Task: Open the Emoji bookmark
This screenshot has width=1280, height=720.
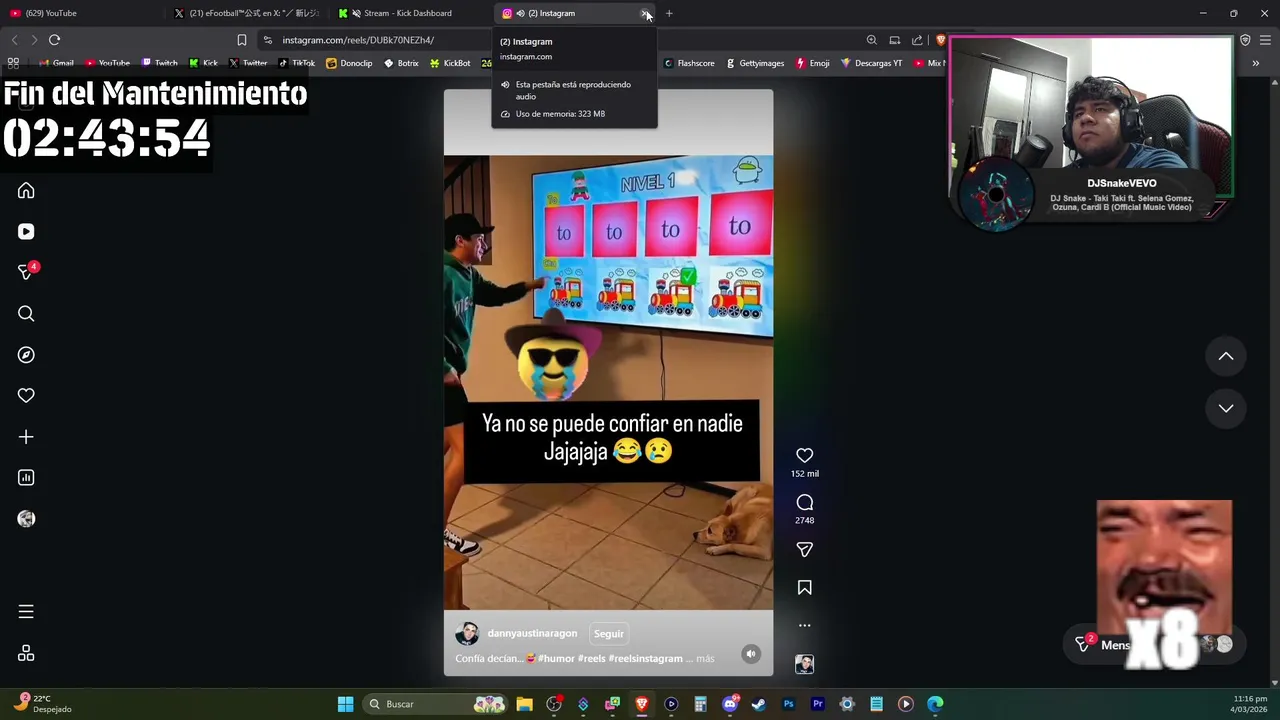Action: (812, 63)
